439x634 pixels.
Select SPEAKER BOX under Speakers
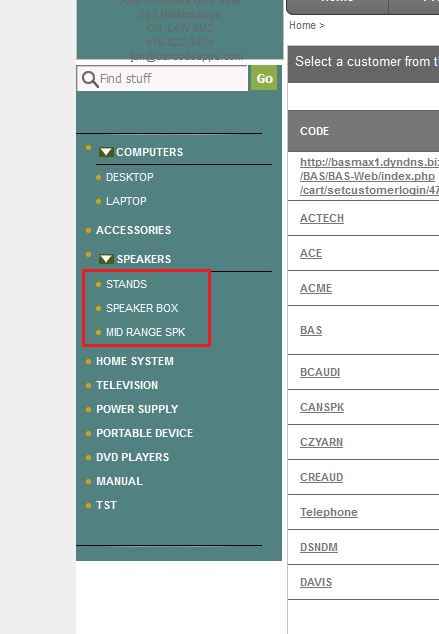coord(142,308)
